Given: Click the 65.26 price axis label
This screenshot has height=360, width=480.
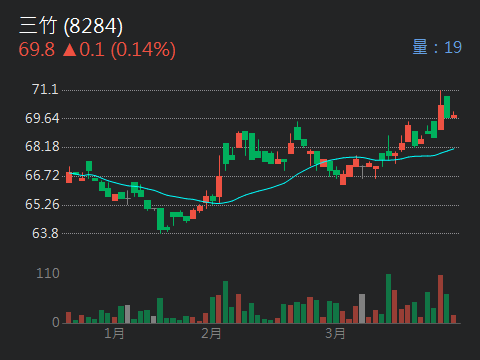Looking at the screenshot, I should [x=42, y=204].
